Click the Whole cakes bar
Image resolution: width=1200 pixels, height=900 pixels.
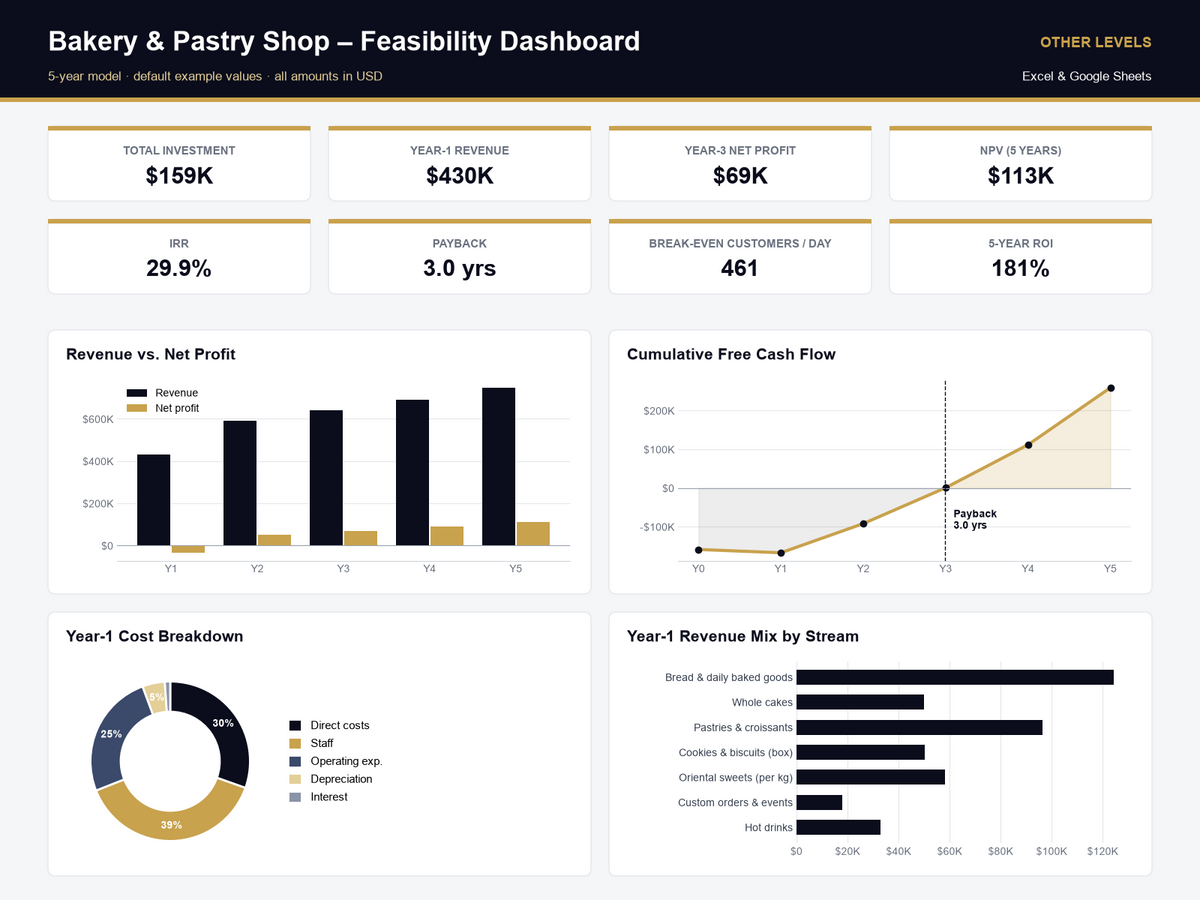860,702
